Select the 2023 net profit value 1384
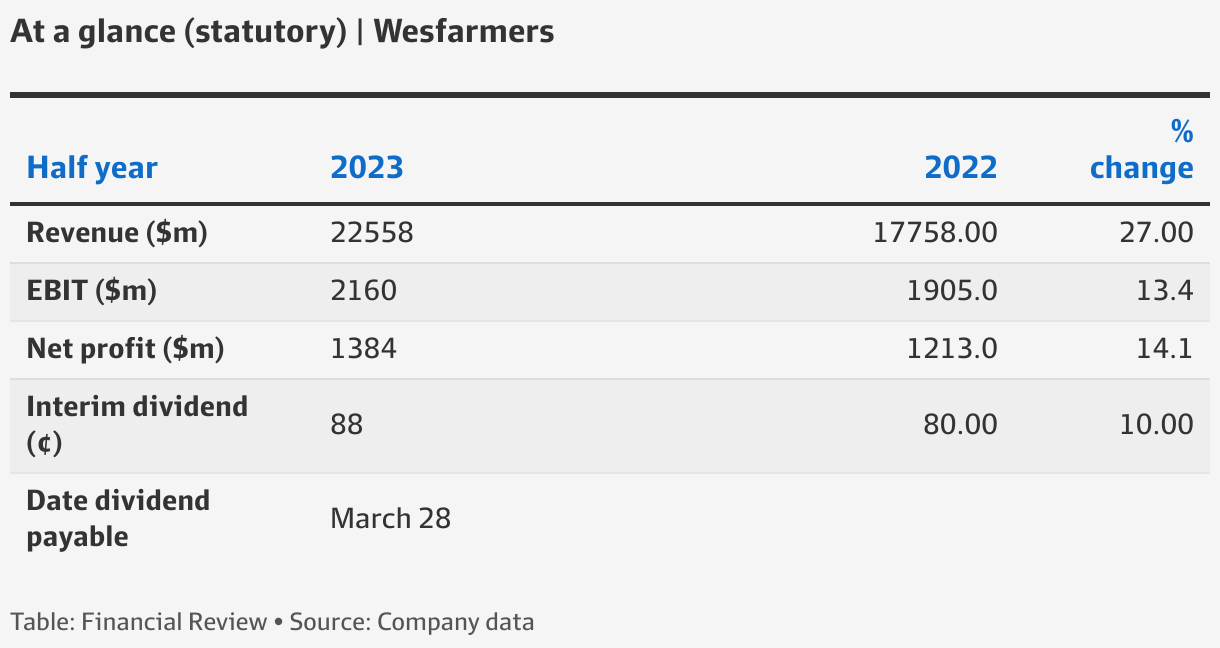Screen dimensions: 1220x648 pyautogui.click(x=364, y=349)
